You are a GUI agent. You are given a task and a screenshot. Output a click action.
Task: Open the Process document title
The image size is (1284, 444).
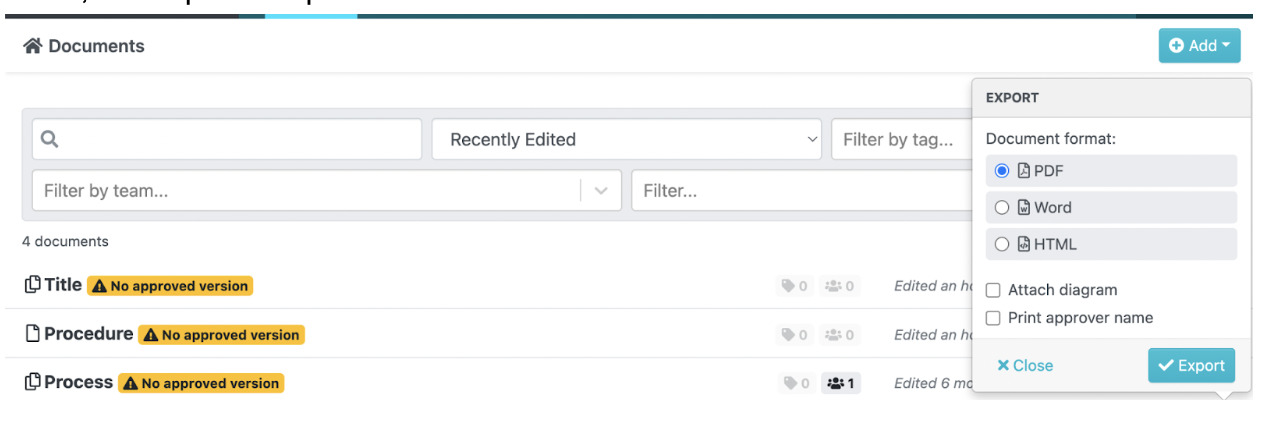[78, 382]
